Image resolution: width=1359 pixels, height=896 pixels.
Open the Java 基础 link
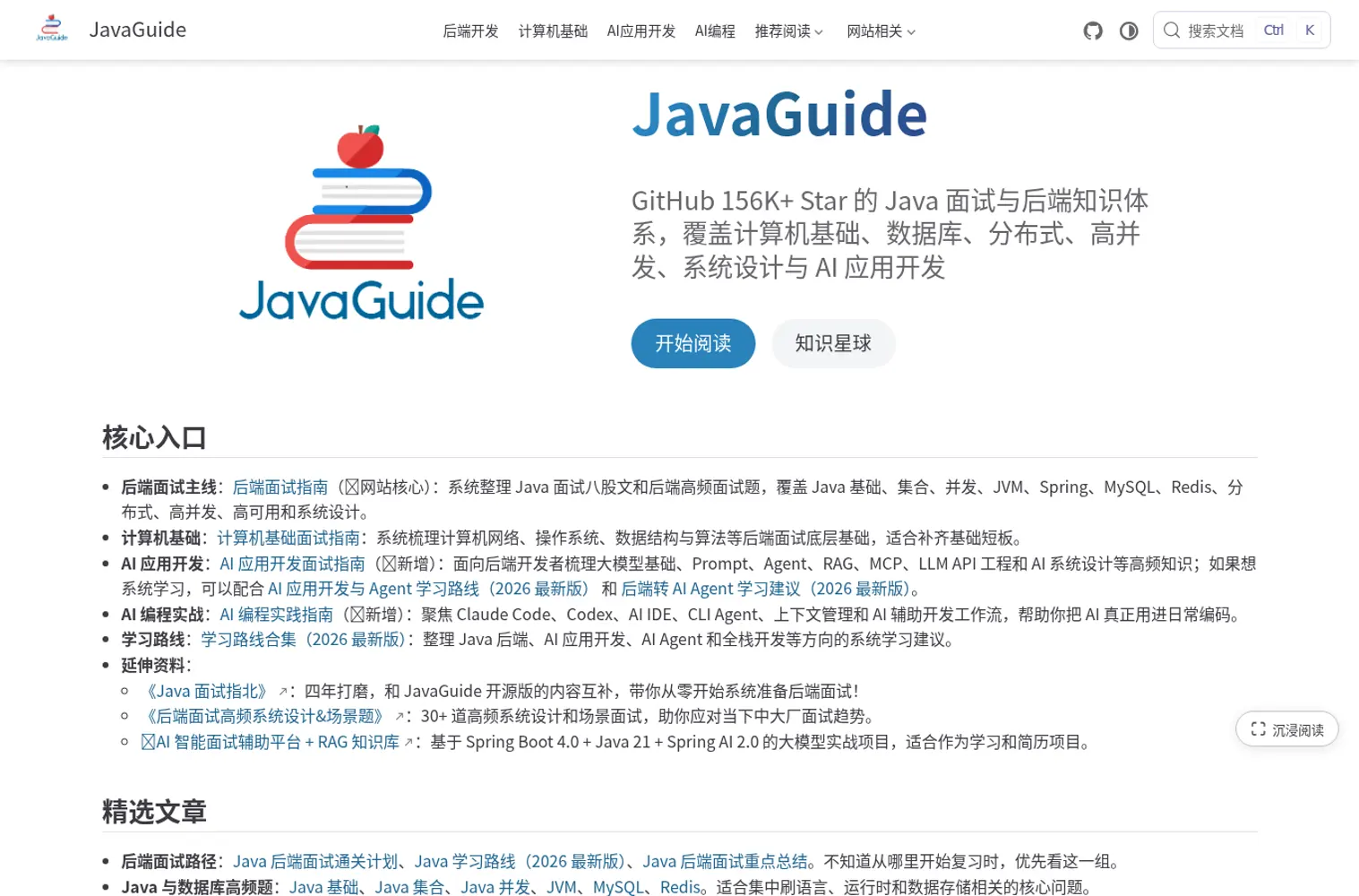324,888
